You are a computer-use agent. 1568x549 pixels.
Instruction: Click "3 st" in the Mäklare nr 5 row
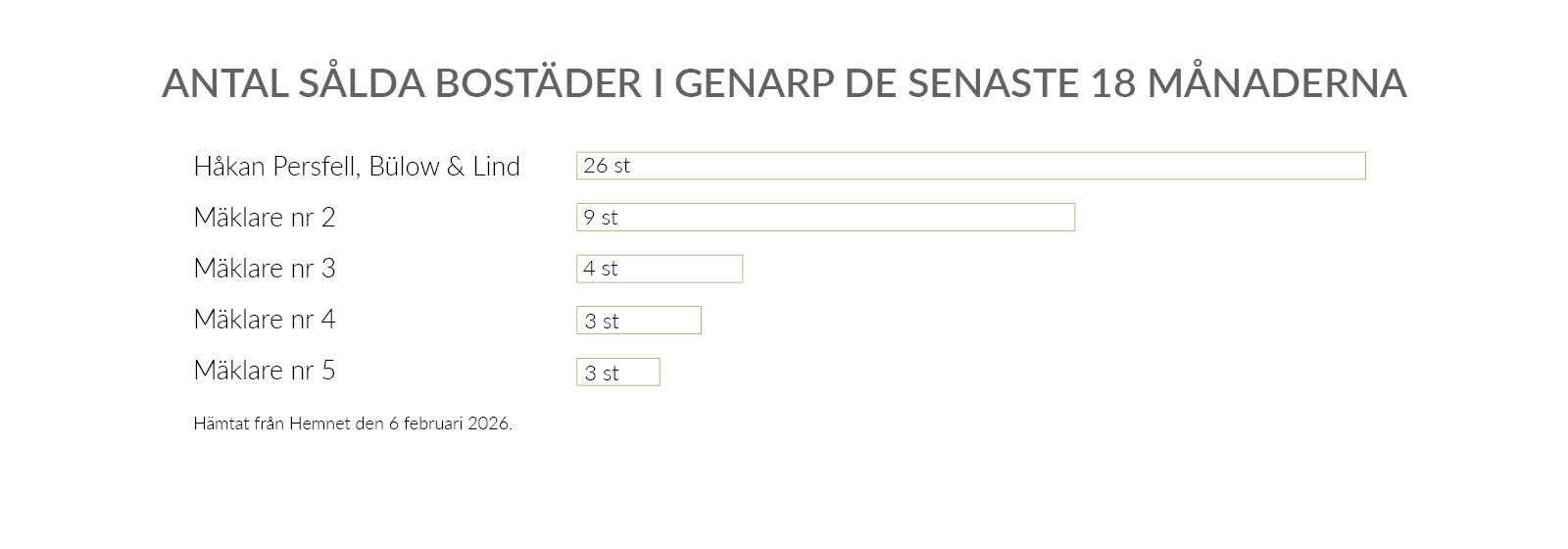click(x=602, y=374)
